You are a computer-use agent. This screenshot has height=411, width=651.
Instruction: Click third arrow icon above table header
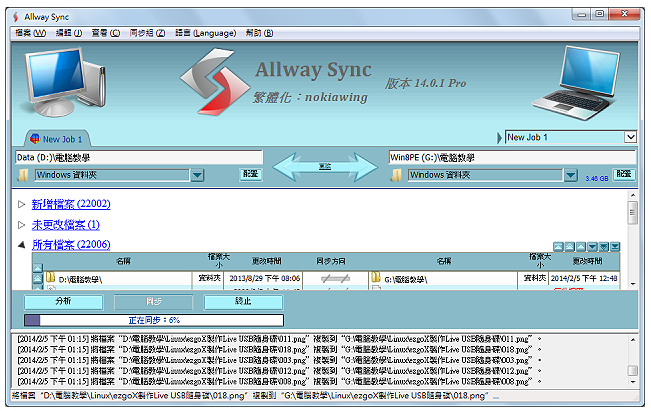click(x=581, y=247)
